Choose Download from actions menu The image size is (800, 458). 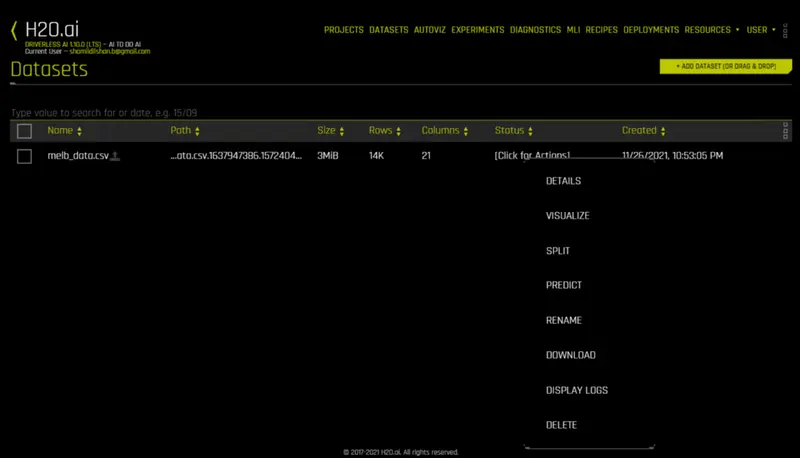[570, 355]
